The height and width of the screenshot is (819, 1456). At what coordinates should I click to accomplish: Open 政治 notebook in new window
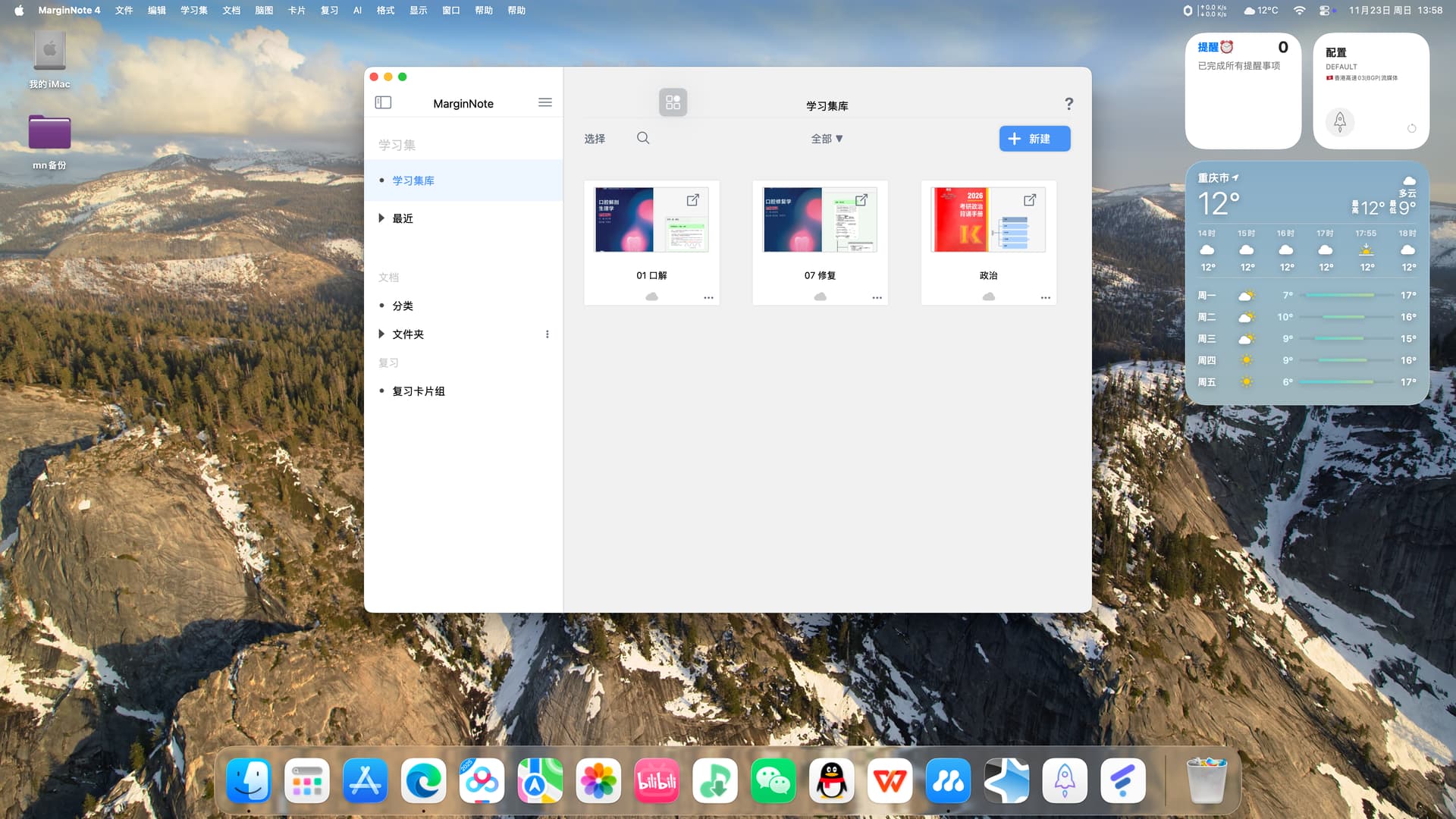(1029, 200)
